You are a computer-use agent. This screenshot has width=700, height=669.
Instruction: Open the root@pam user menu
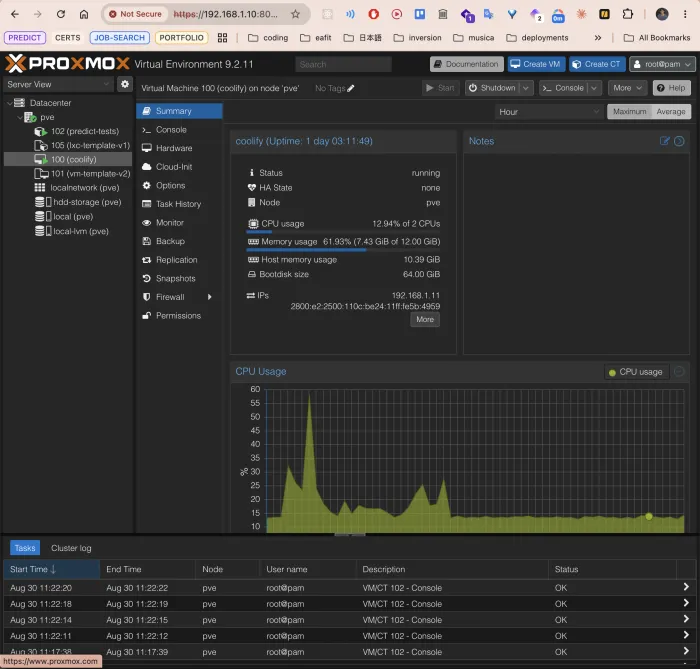[662, 64]
